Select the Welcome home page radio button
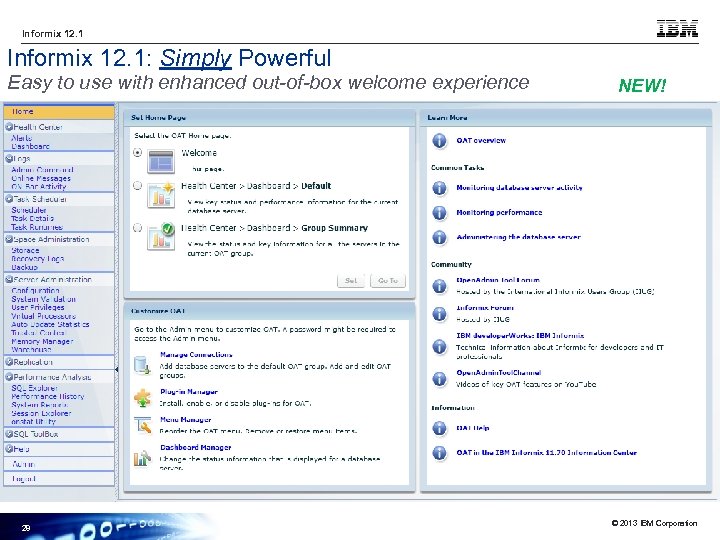Viewport: 720px width, 540px height. [137, 152]
